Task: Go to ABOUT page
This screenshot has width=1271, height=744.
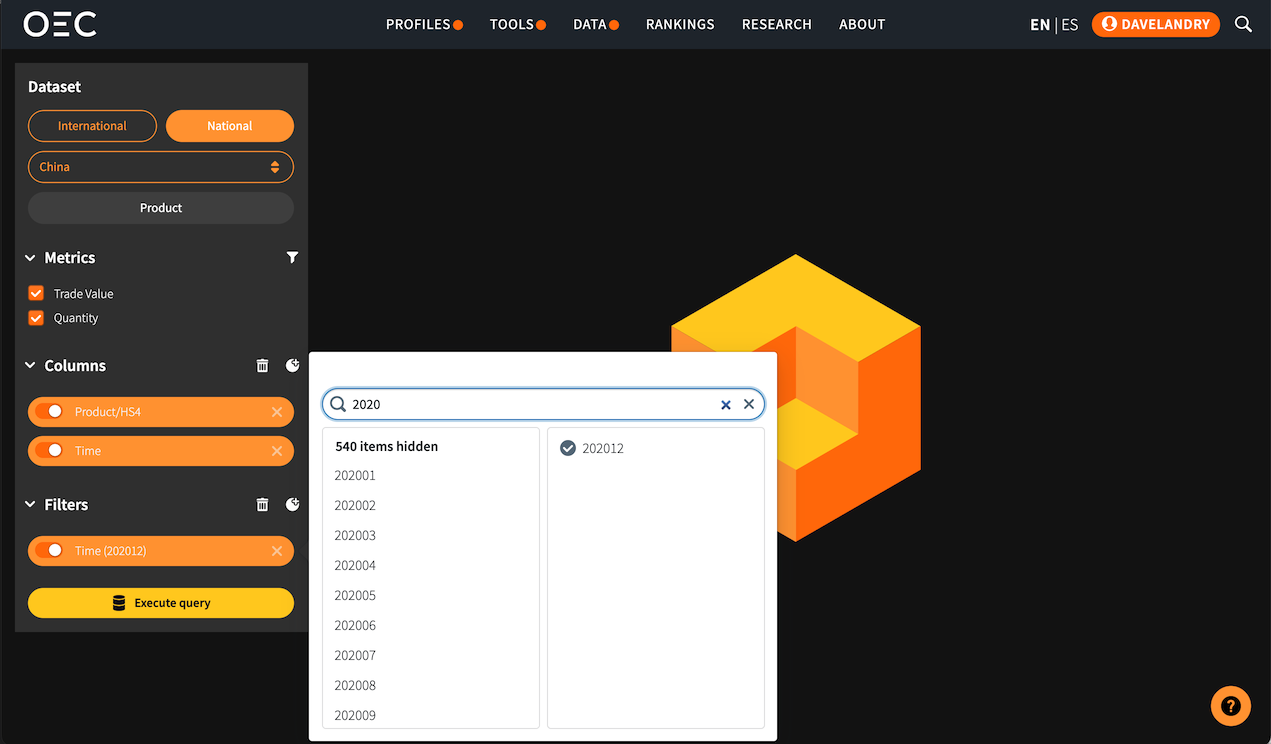Action: (862, 24)
